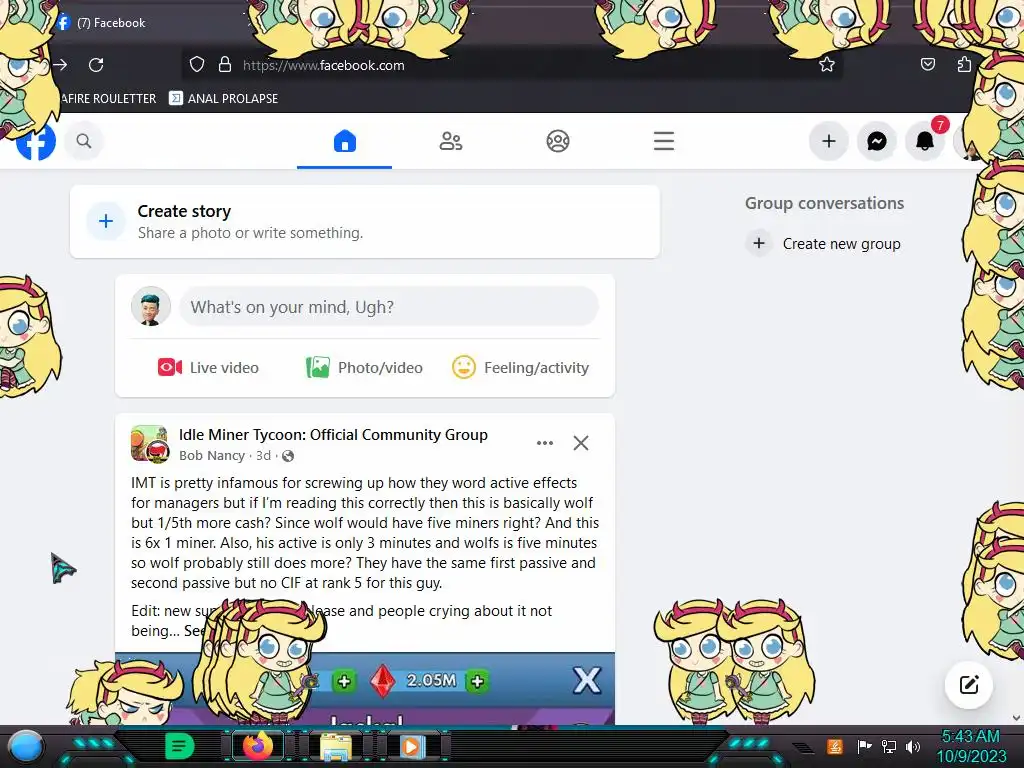This screenshot has width=1024, height=768.
Task: Open Idle Miner Tycoon group link
Action: (333, 435)
